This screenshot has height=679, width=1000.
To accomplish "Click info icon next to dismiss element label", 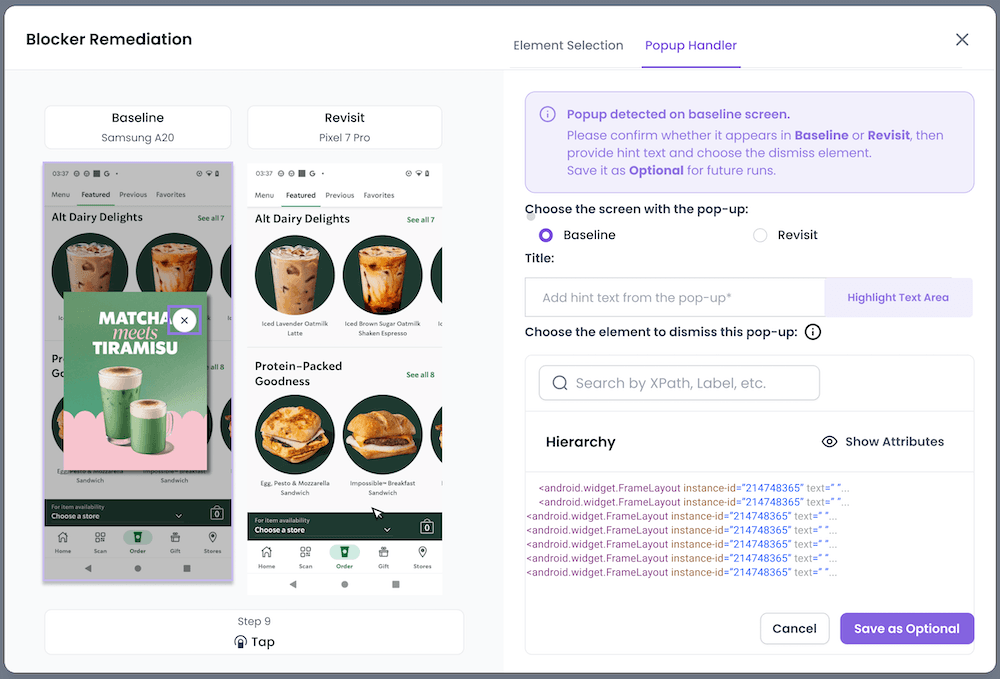I will (812, 332).
